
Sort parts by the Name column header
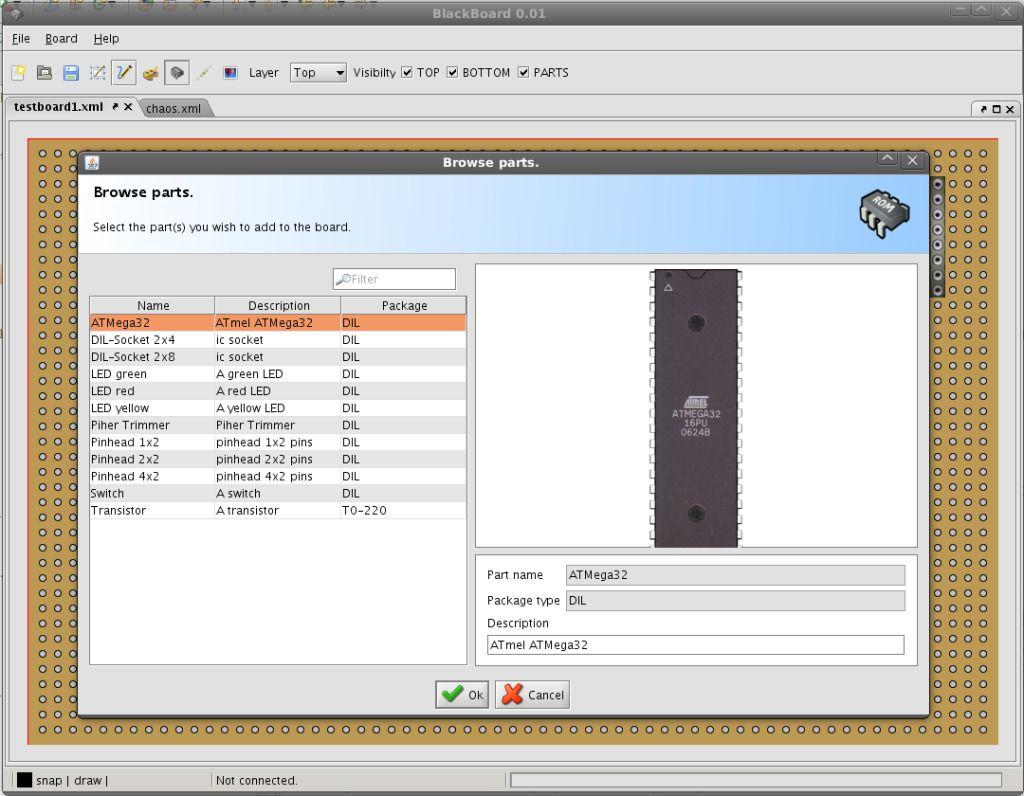point(153,306)
